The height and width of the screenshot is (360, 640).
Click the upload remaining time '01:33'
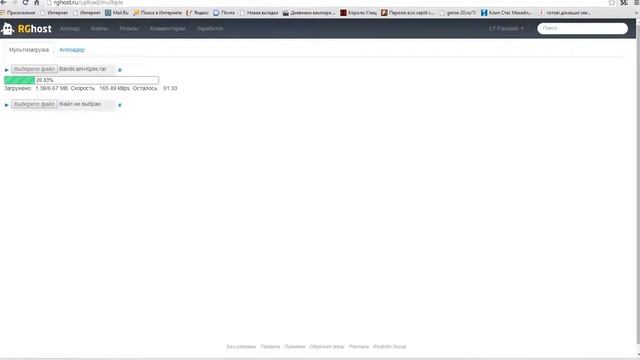click(170, 88)
